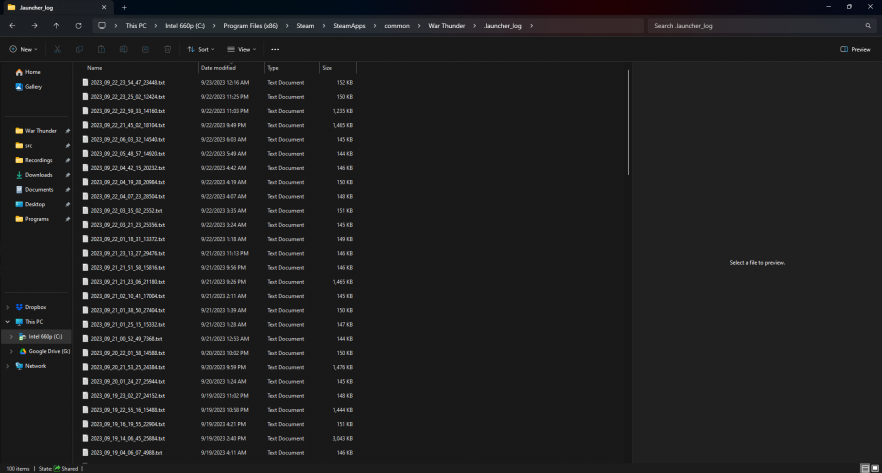Expand the Network tree node

(7, 366)
